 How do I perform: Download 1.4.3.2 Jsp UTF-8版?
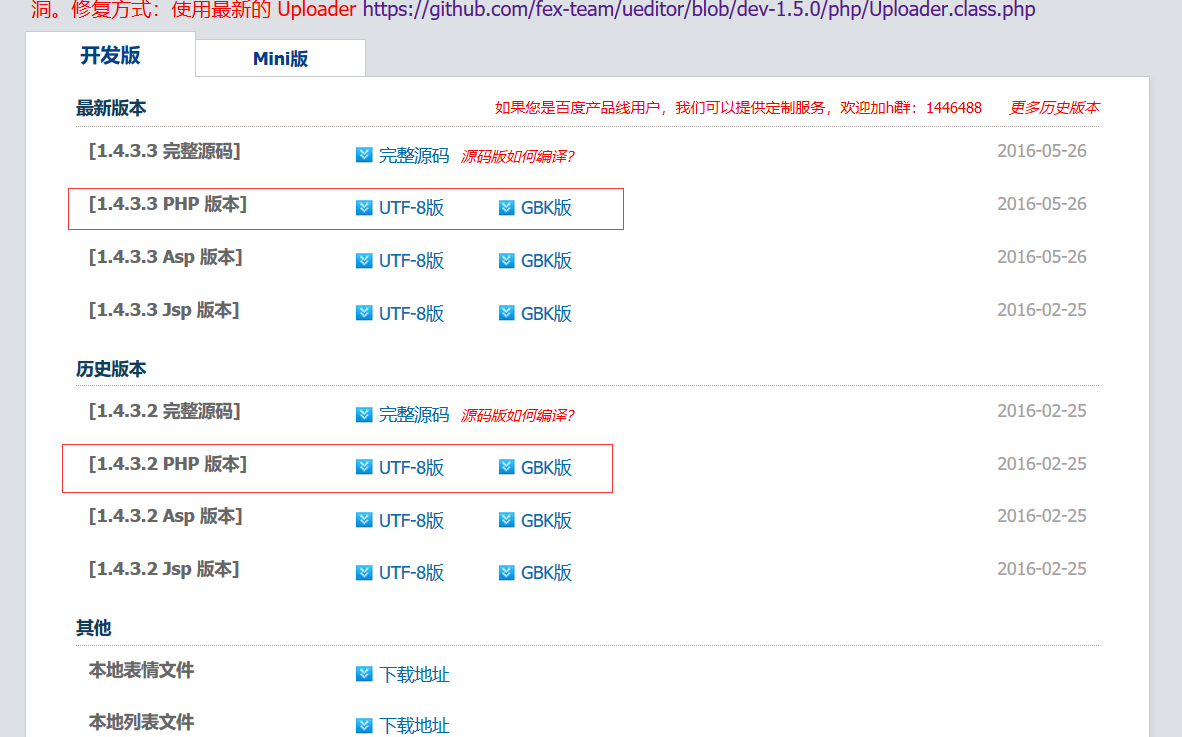411,573
